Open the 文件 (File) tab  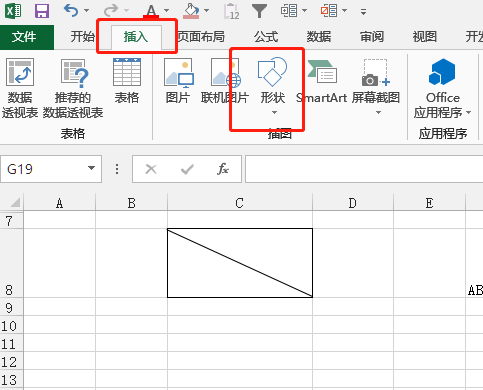27,37
